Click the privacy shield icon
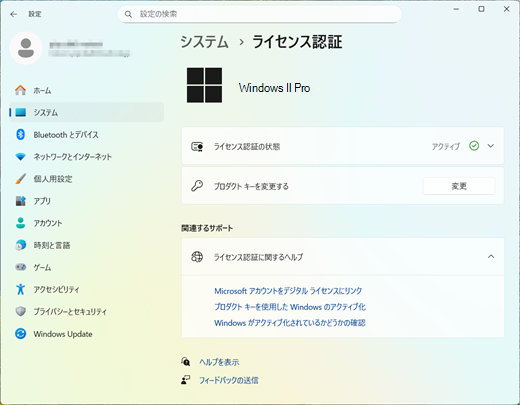520x405 pixels. [x=21, y=311]
